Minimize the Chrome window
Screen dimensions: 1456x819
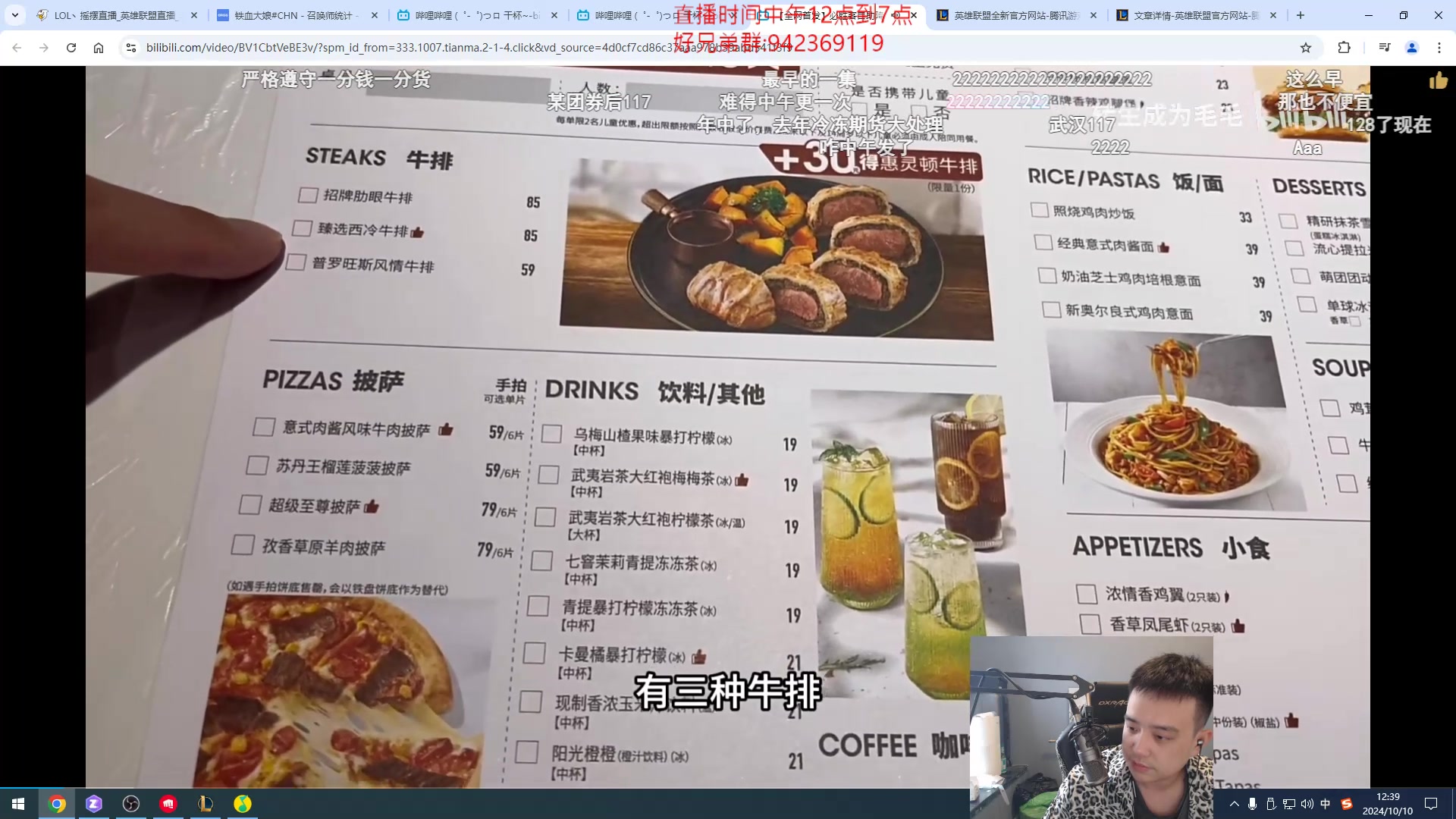[1369, 15]
